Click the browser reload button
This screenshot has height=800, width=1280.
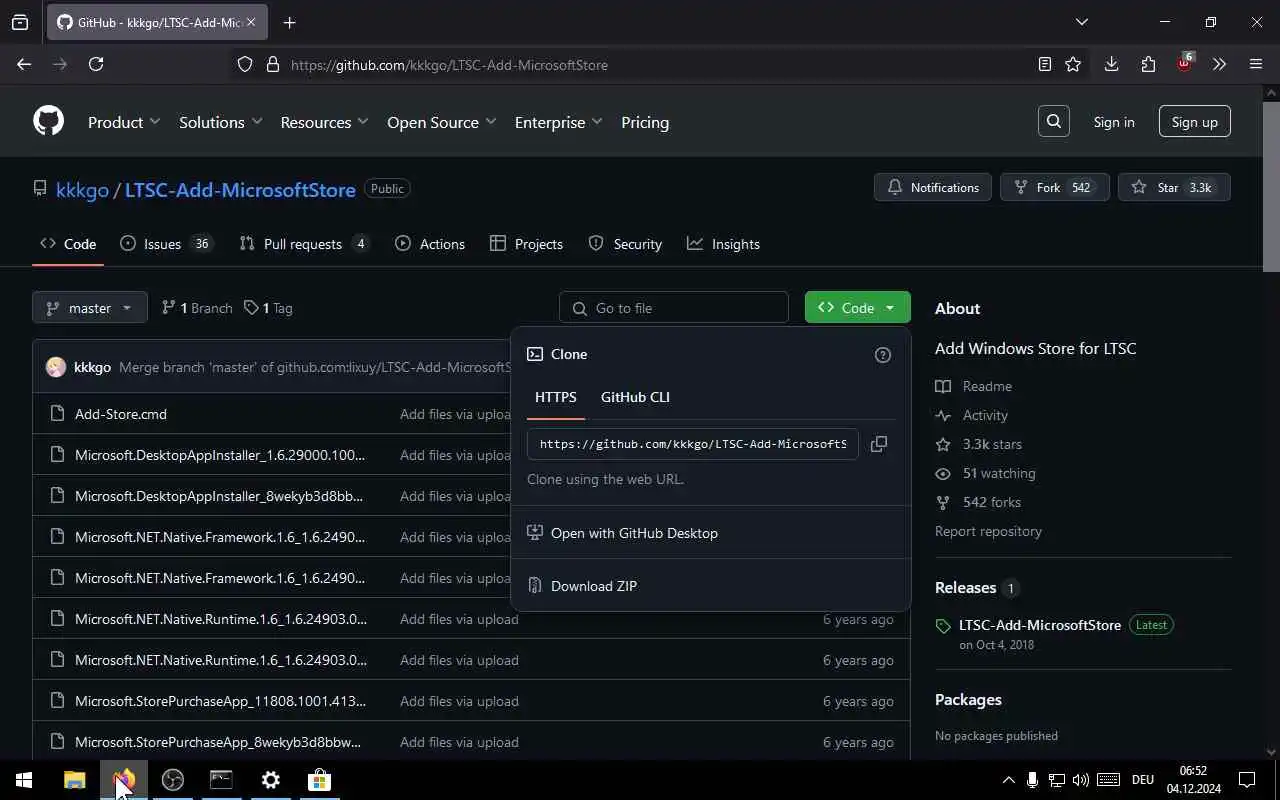pyautogui.click(x=96, y=64)
